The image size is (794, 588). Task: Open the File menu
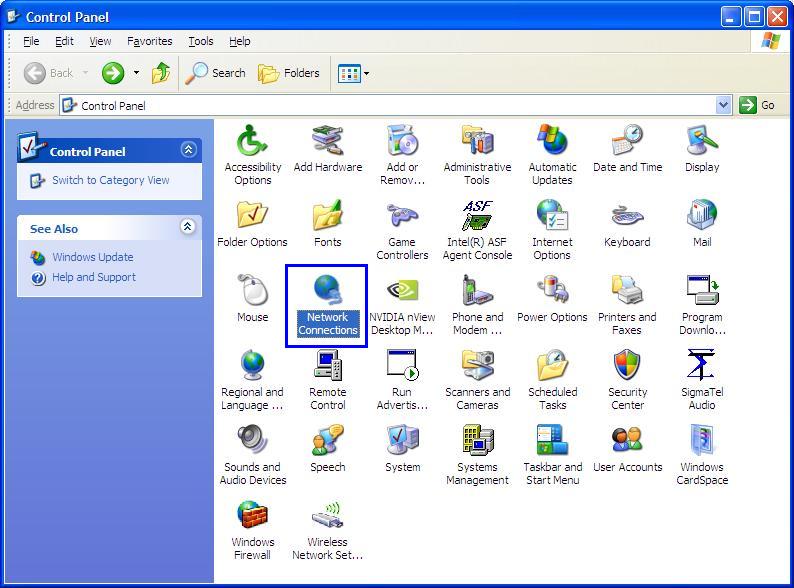pos(31,41)
